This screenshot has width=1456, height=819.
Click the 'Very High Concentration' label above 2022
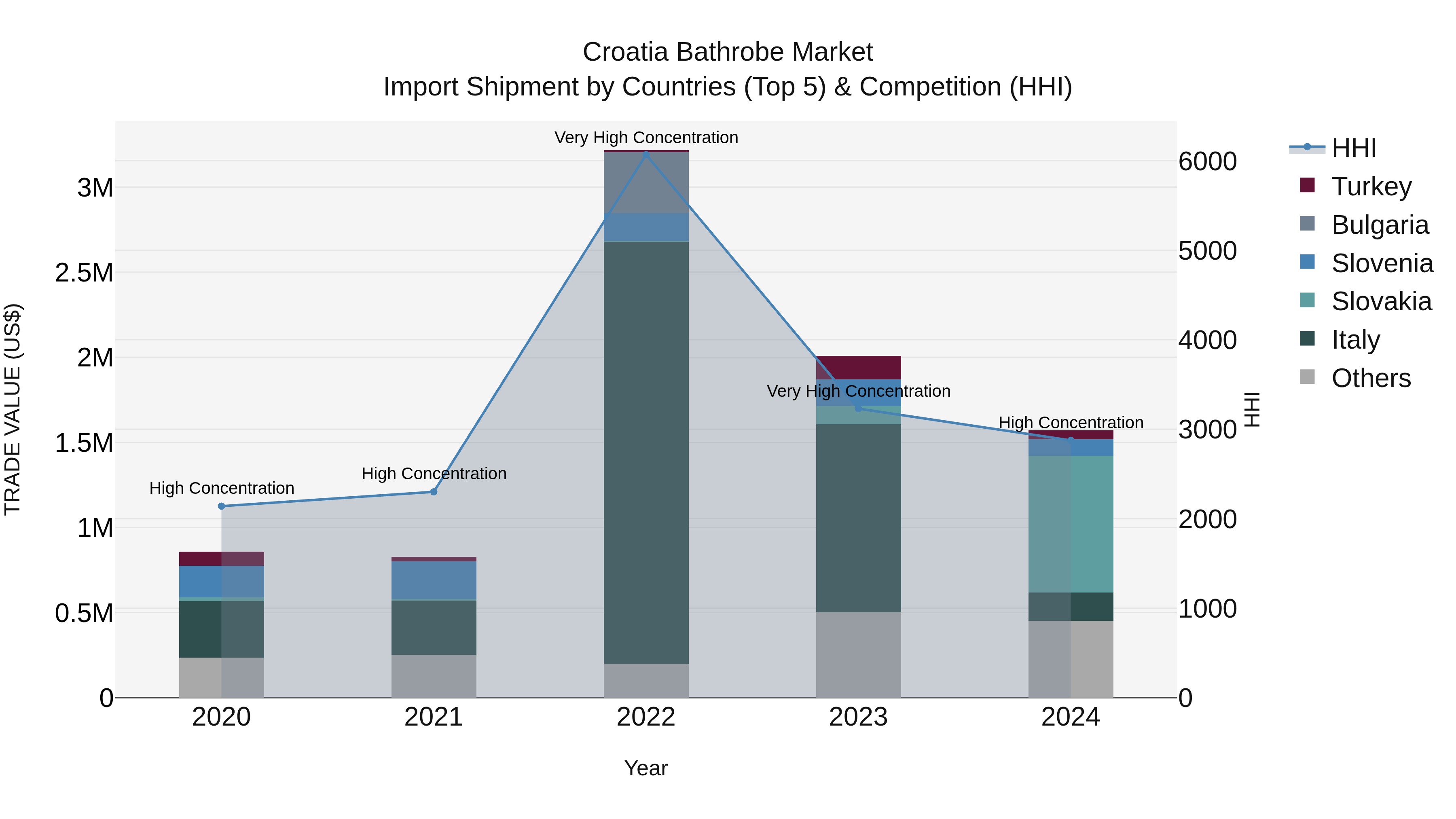pos(646,138)
